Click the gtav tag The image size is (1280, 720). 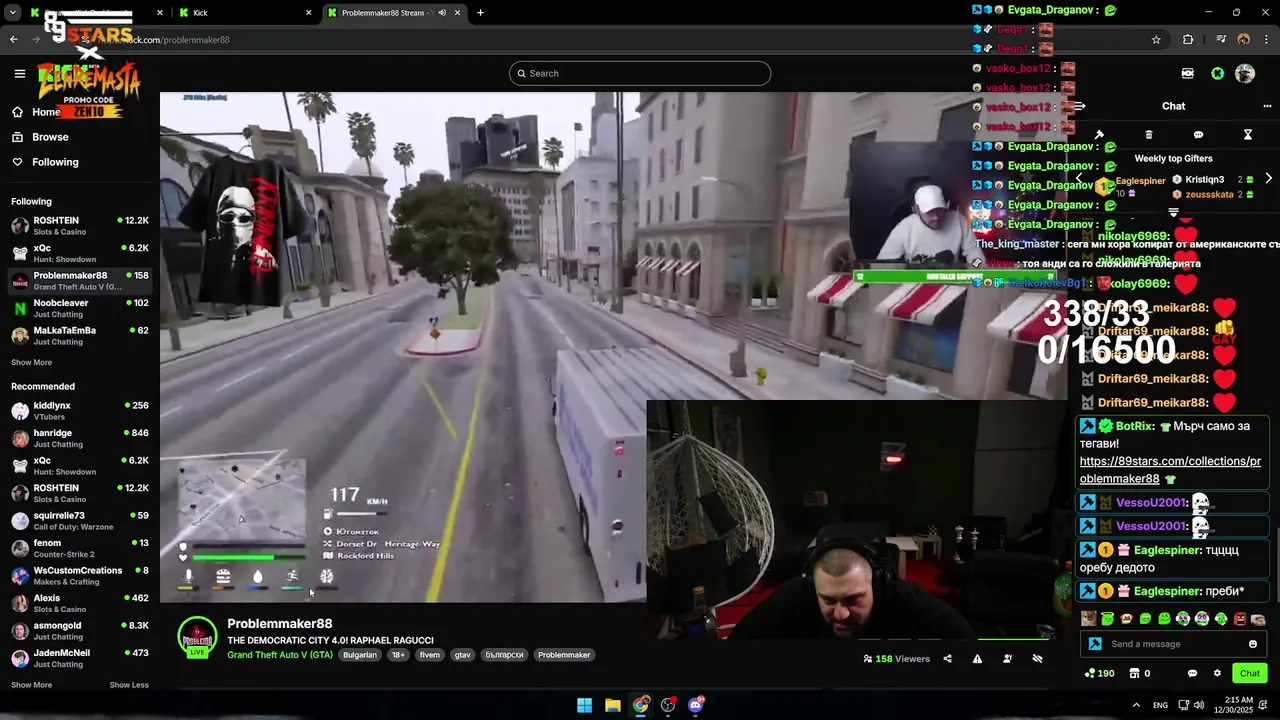point(462,655)
